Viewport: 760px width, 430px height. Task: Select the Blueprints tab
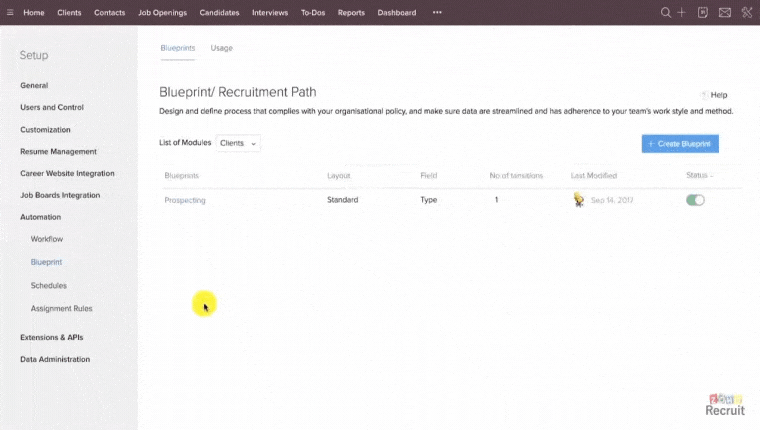tap(178, 48)
